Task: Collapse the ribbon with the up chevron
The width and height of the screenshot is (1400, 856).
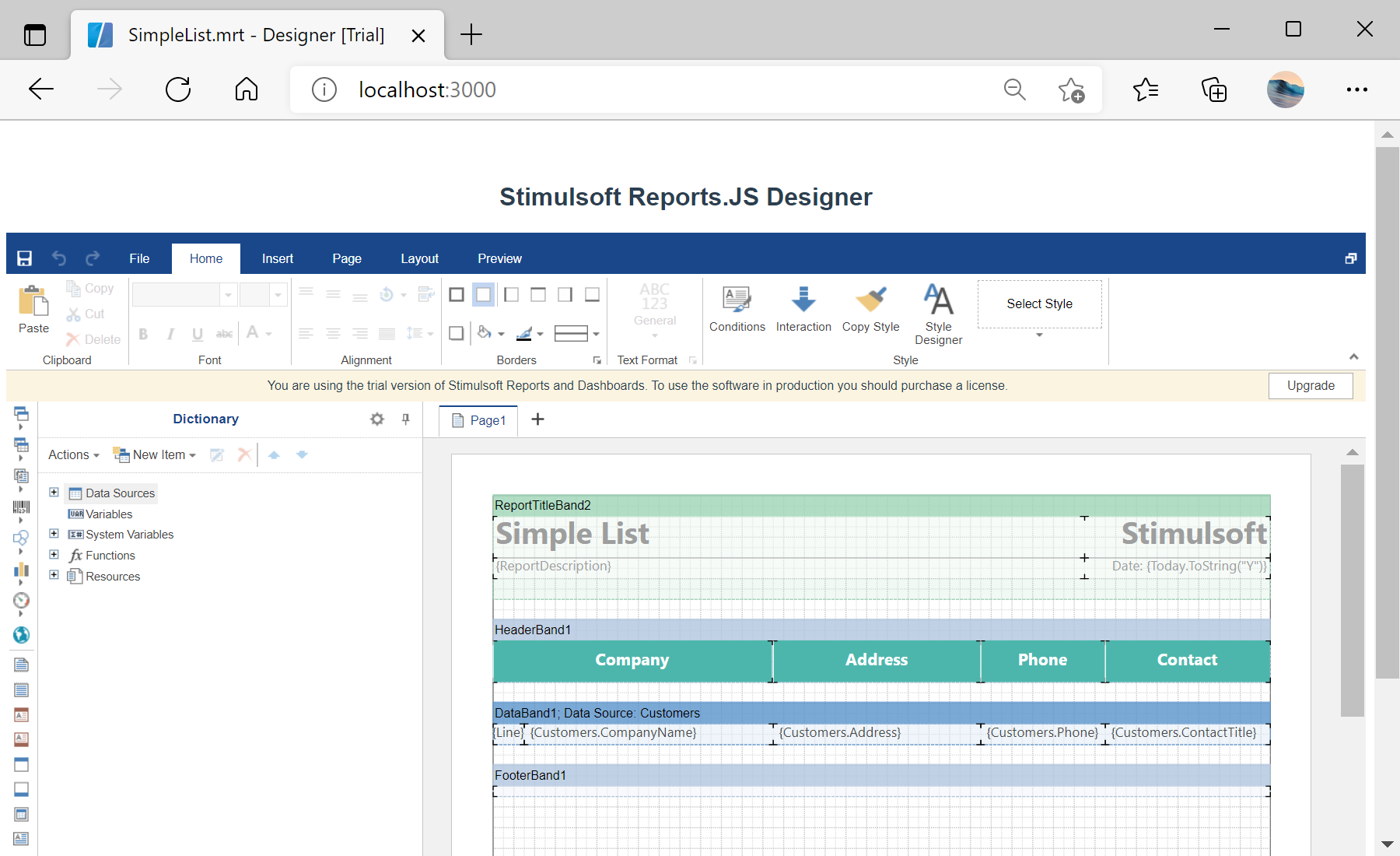Action: [1354, 356]
